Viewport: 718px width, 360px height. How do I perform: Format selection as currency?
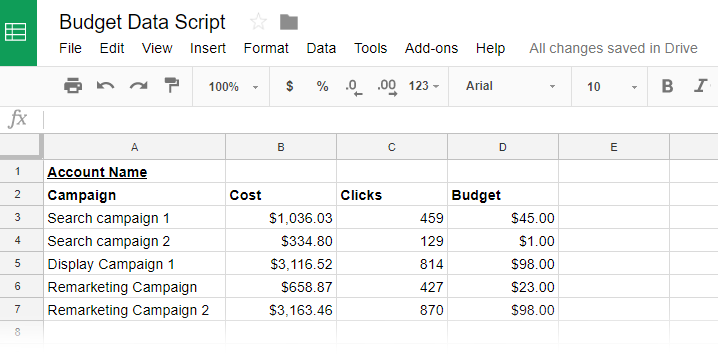[x=289, y=86]
